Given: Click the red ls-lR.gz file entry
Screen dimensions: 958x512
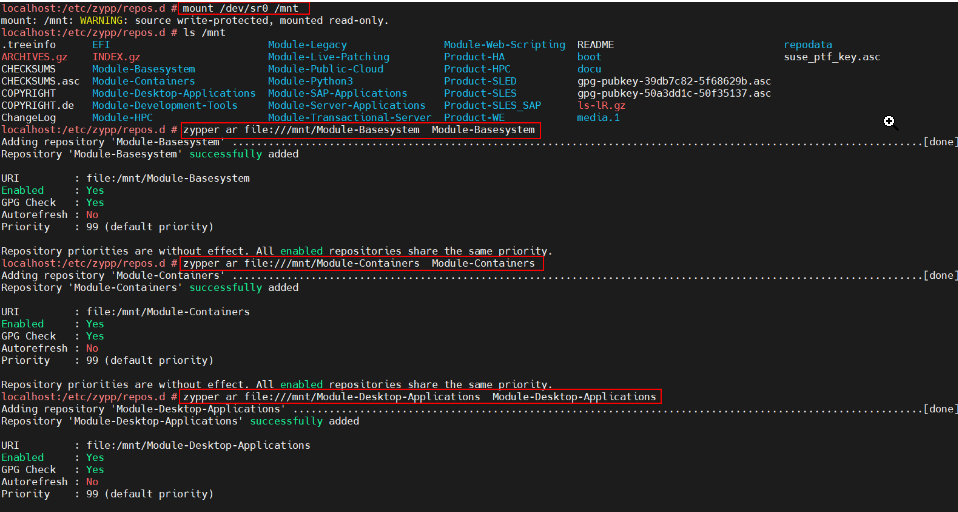Looking at the screenshot, I should (600, 105).
